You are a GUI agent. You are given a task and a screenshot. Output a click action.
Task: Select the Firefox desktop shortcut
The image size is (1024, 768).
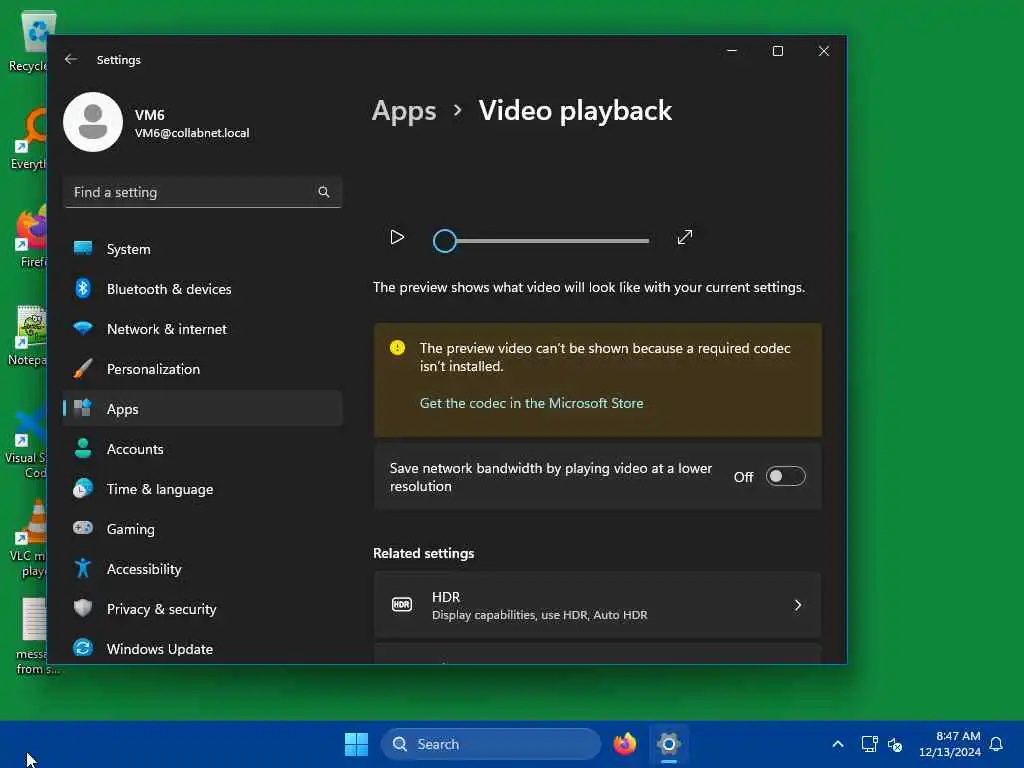tap(31, 236)
